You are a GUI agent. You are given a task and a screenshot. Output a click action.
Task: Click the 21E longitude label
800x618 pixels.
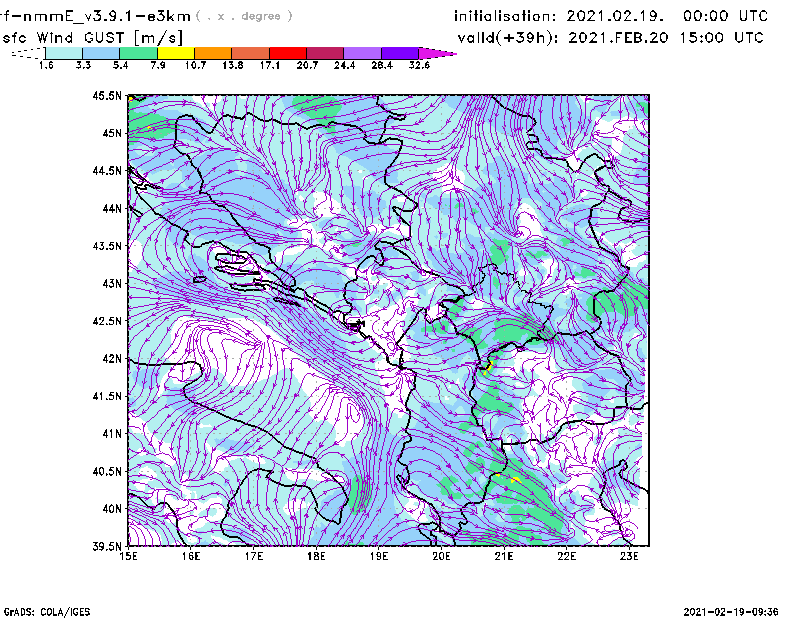(504, 556)
